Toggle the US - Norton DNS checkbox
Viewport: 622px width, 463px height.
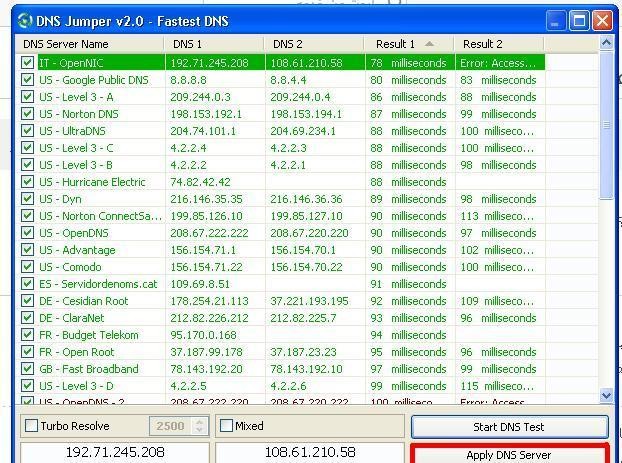(27, 114)
